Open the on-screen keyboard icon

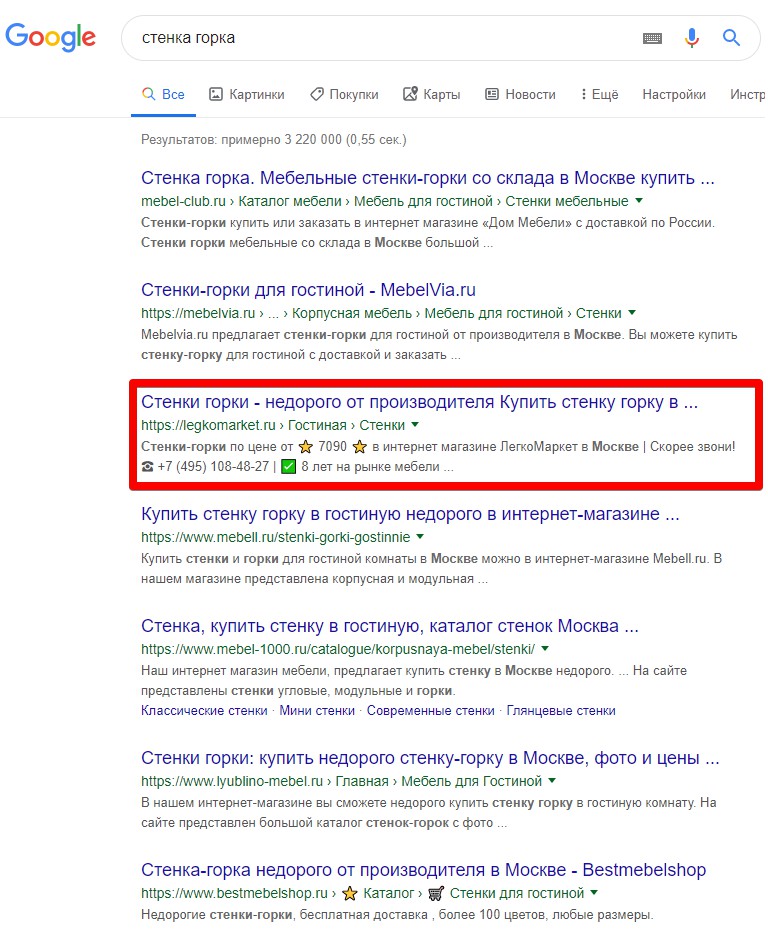point(652,38)
